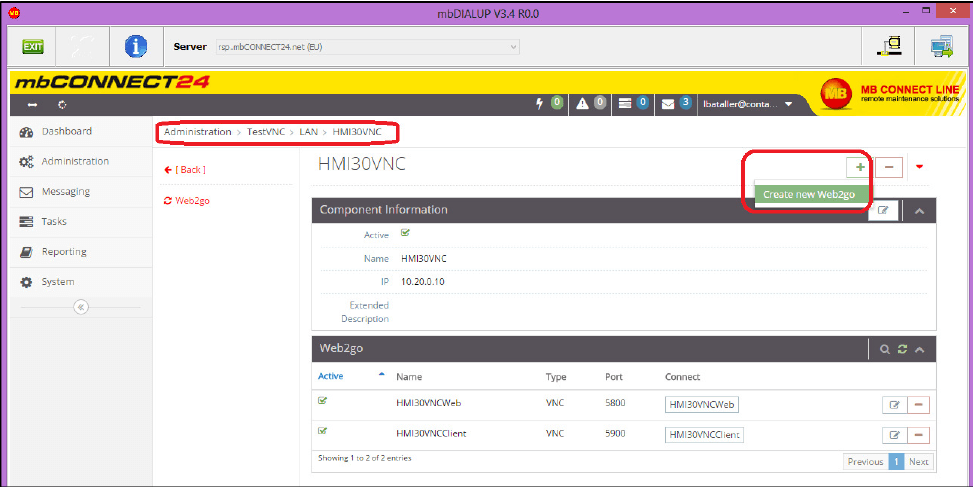Sort by the Name column header

(x=409, y=377)
